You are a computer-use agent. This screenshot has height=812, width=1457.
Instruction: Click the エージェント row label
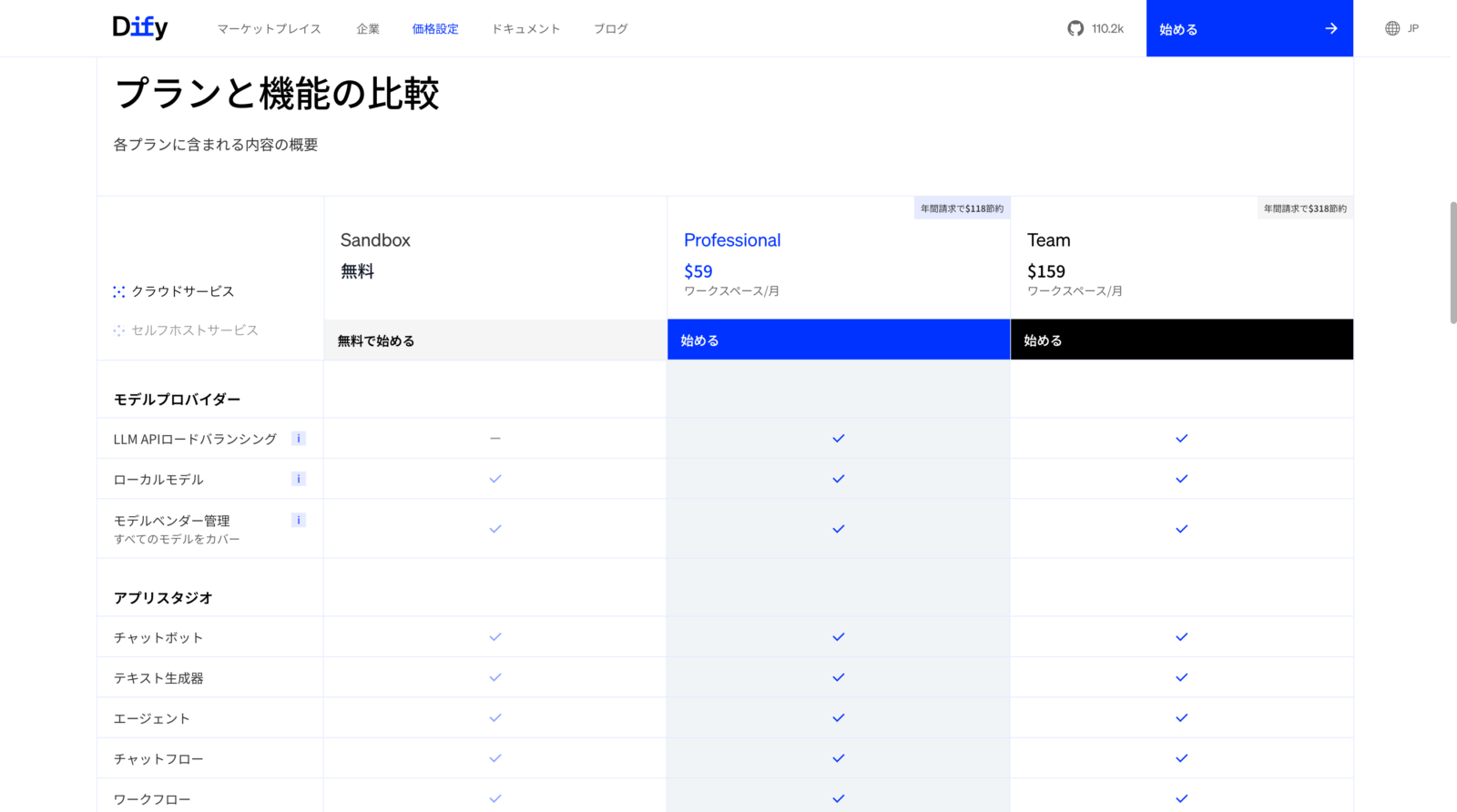pyautogui.click(x=151, y=719)
